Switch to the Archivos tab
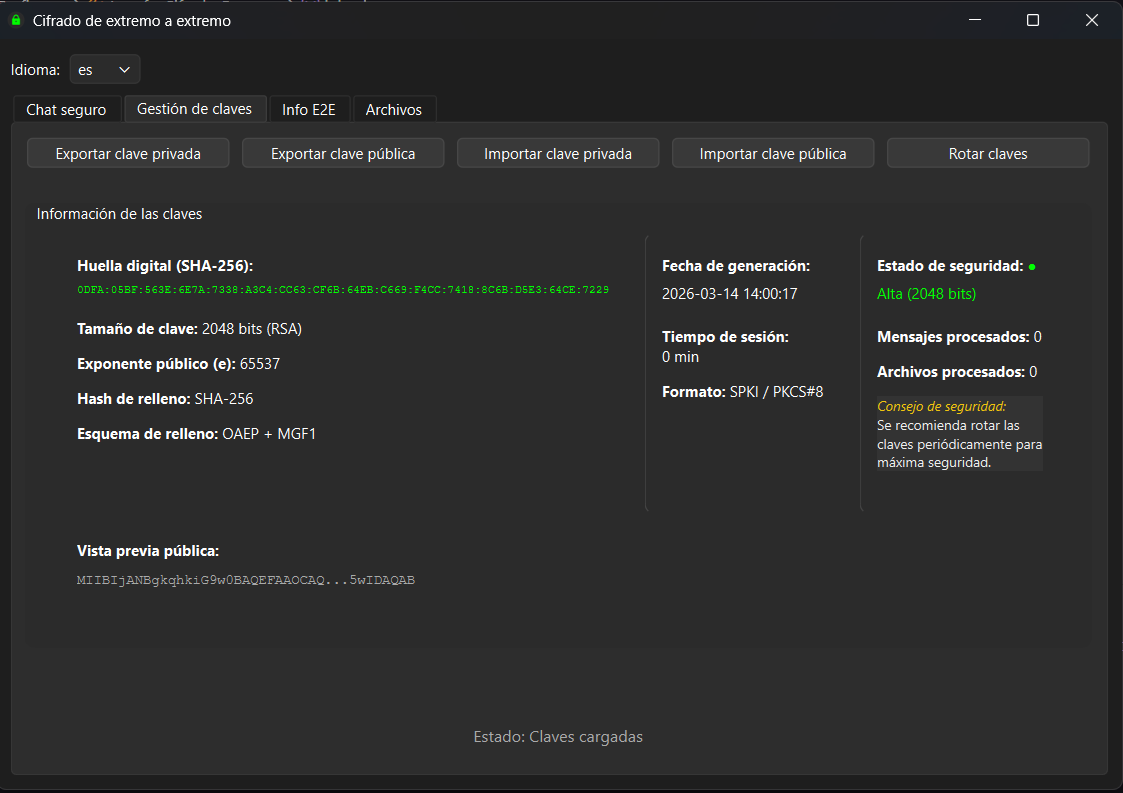 (394, 108)
